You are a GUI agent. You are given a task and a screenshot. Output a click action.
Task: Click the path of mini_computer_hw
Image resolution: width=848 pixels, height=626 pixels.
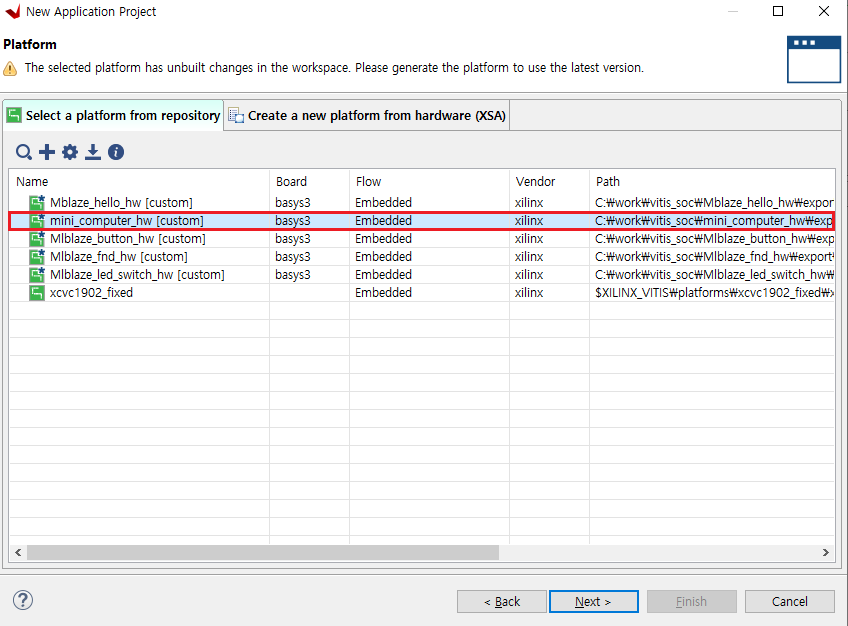click(x=713, y=221)
